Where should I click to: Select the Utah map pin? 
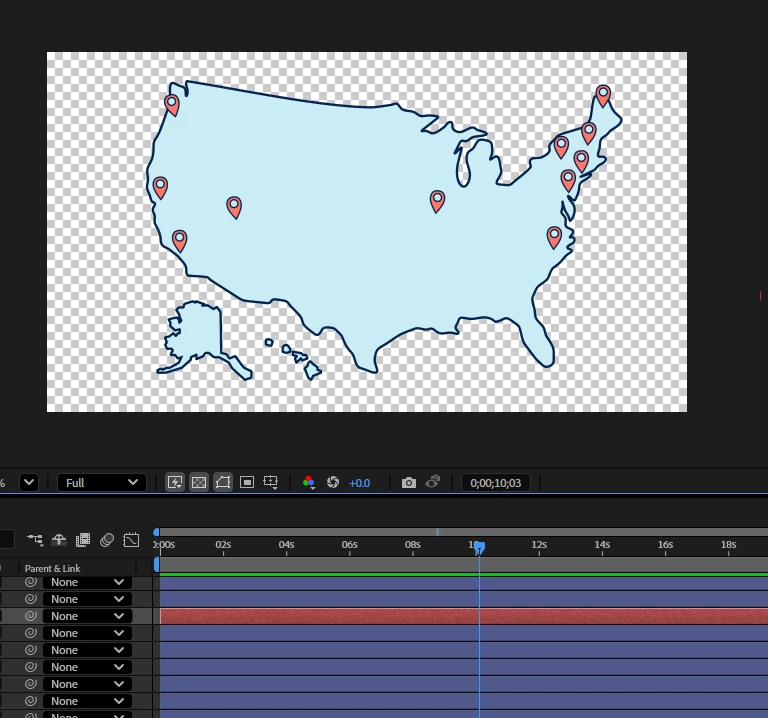(235, 208)
